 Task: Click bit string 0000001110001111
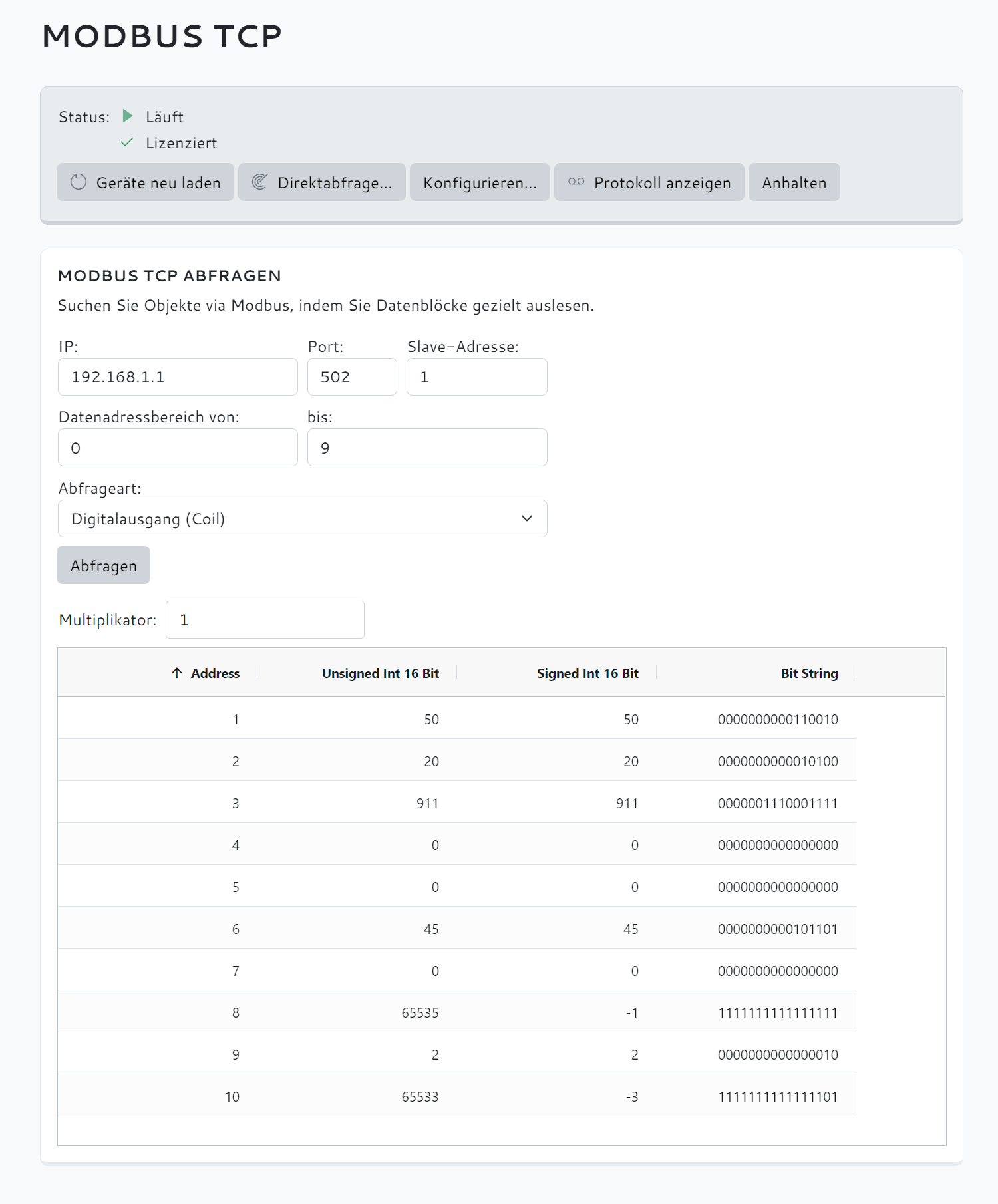[x=778, y=803]
